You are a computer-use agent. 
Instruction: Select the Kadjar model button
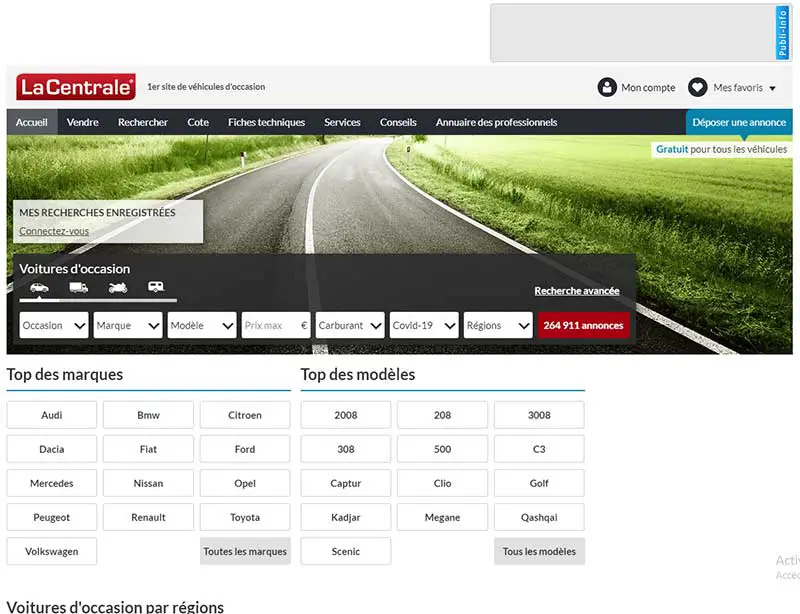tap(346, 517)
